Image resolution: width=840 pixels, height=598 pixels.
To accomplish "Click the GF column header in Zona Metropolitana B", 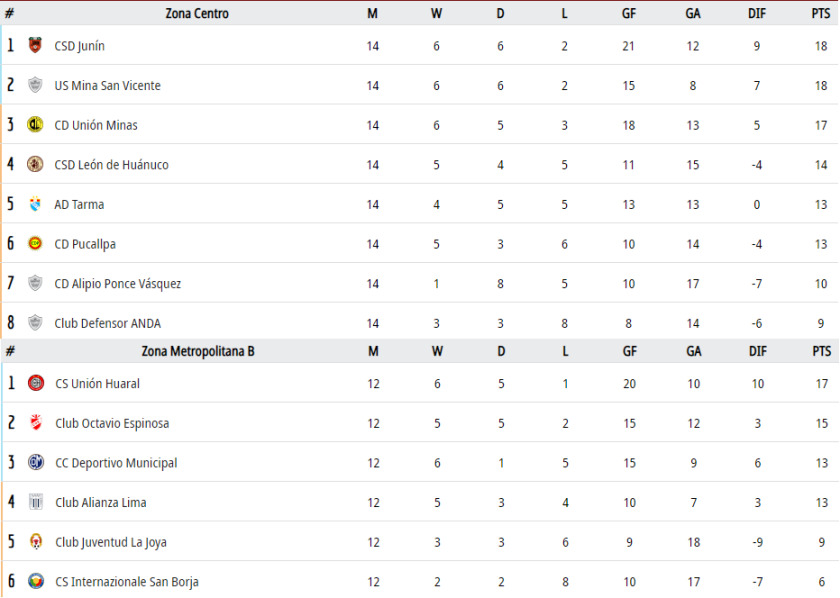I will pyautogui.click(x=629, y=352).
